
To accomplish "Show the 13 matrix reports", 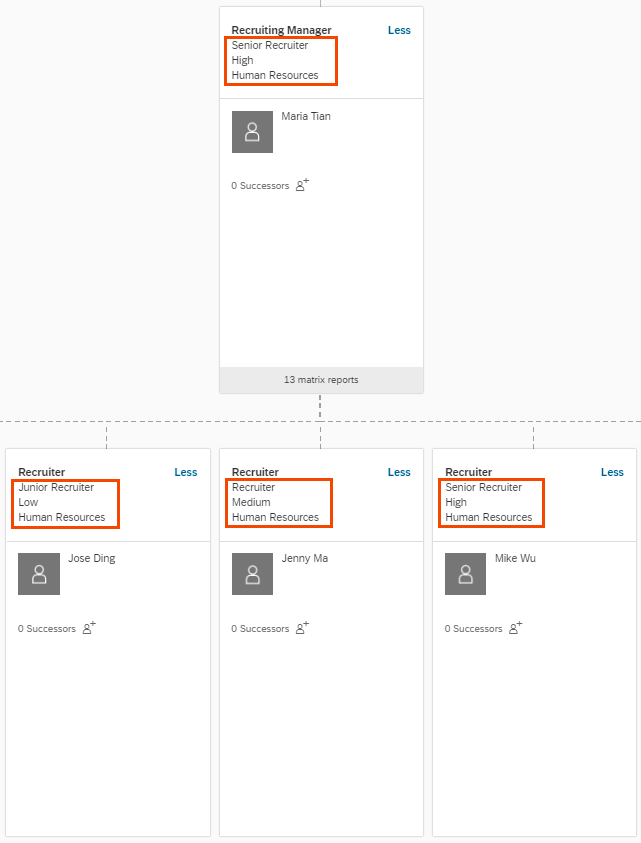I will 321,380.
